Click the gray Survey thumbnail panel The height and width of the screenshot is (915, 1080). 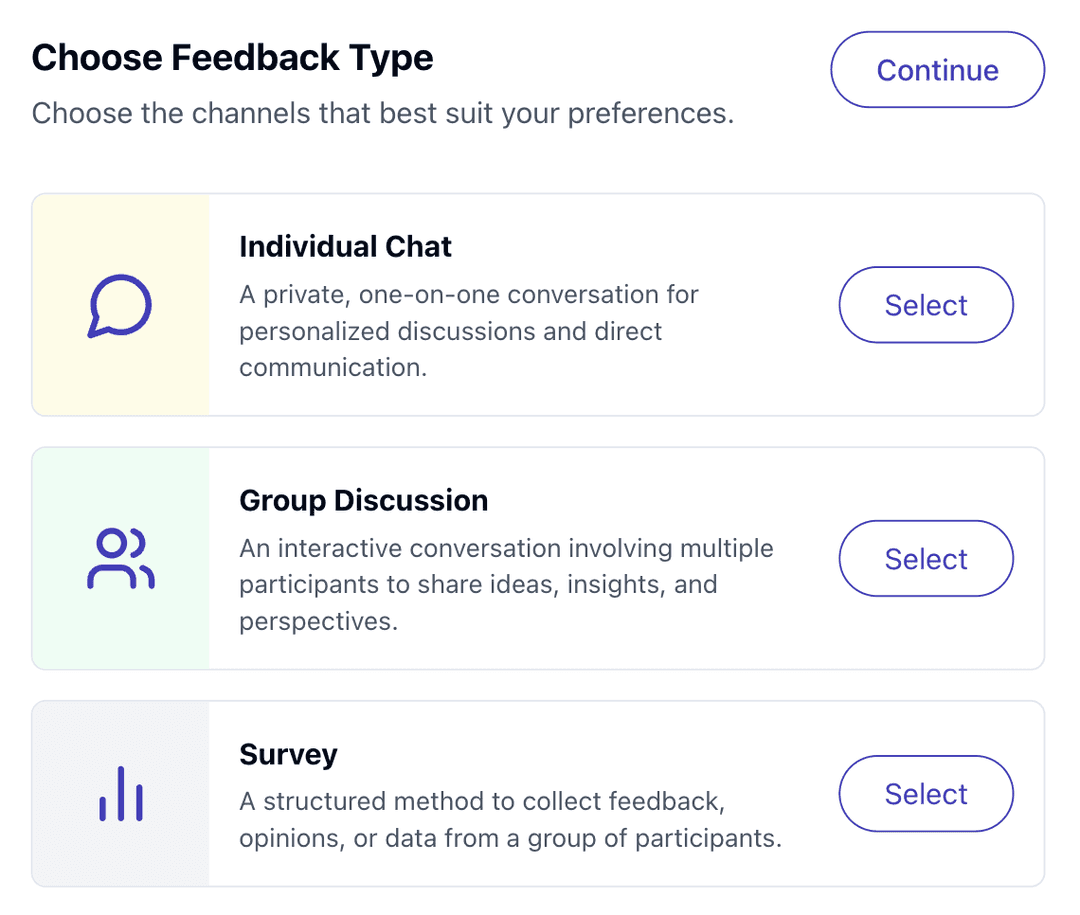(x=121, y=794)
